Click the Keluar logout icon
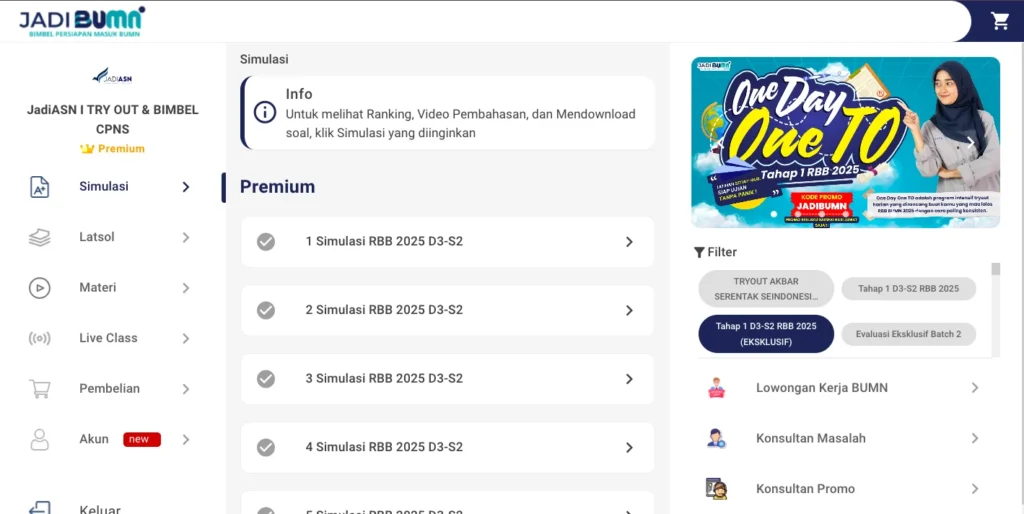Screen dimensions: 1024x514 coord(40,507)
